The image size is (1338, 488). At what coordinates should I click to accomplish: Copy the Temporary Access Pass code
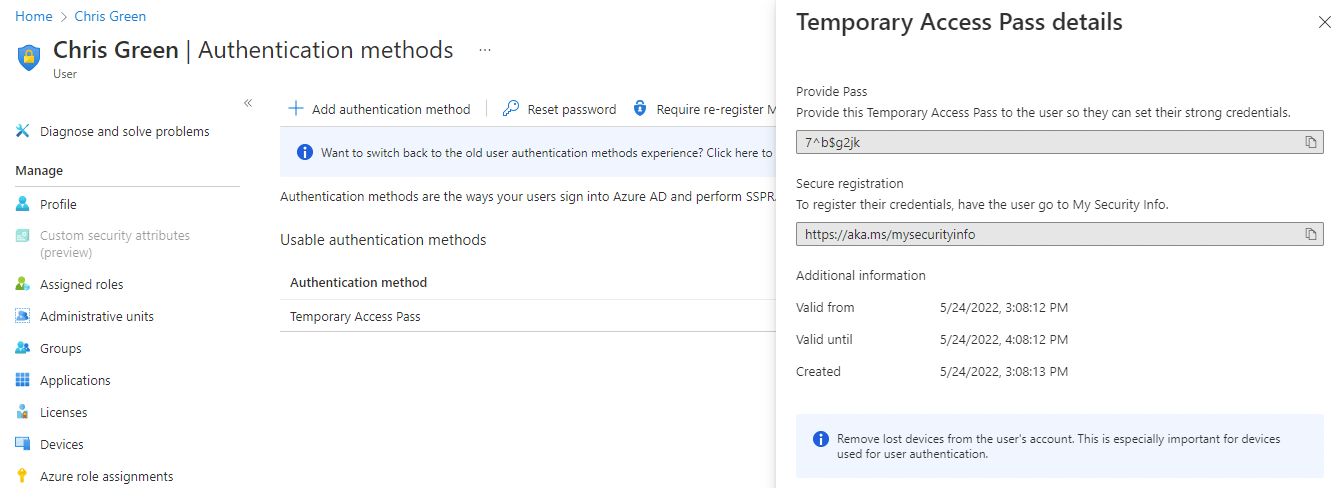pyautogui.click(x=1310, y=143)
